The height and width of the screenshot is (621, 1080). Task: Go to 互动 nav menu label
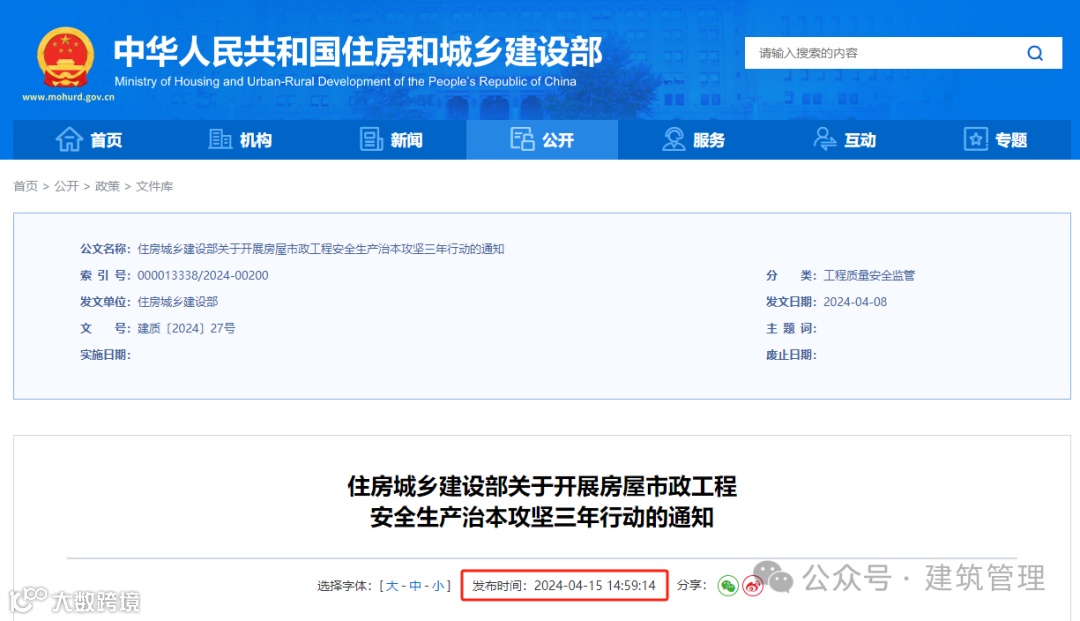point(860,140)
